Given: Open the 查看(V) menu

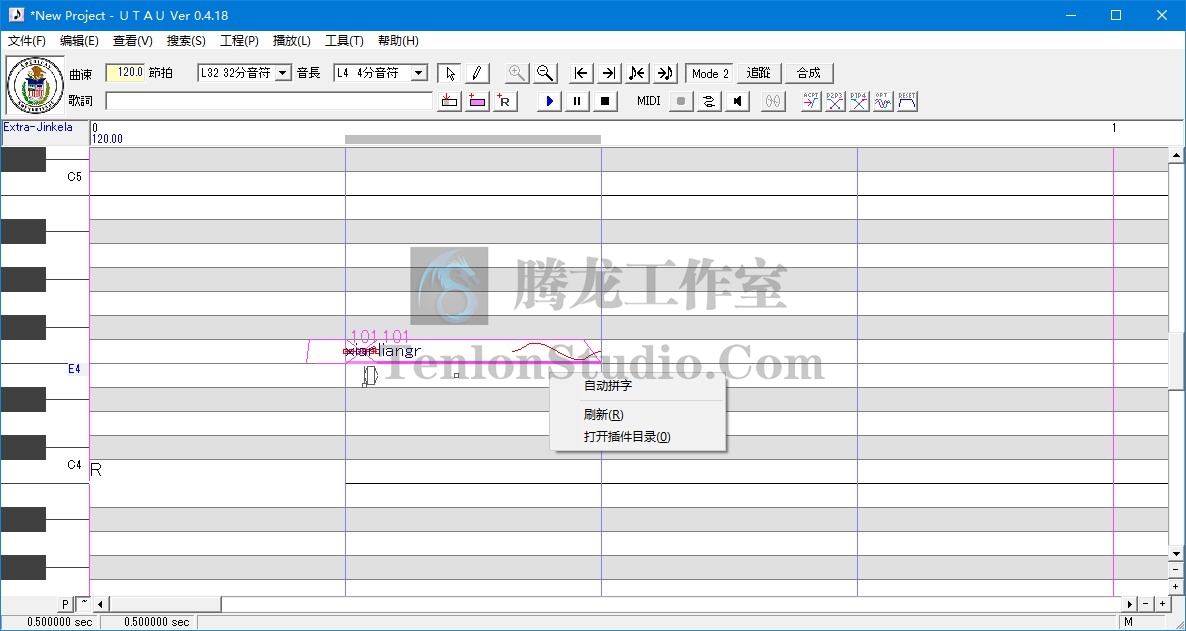Looking at the screenshot, I should coord(132,41).
